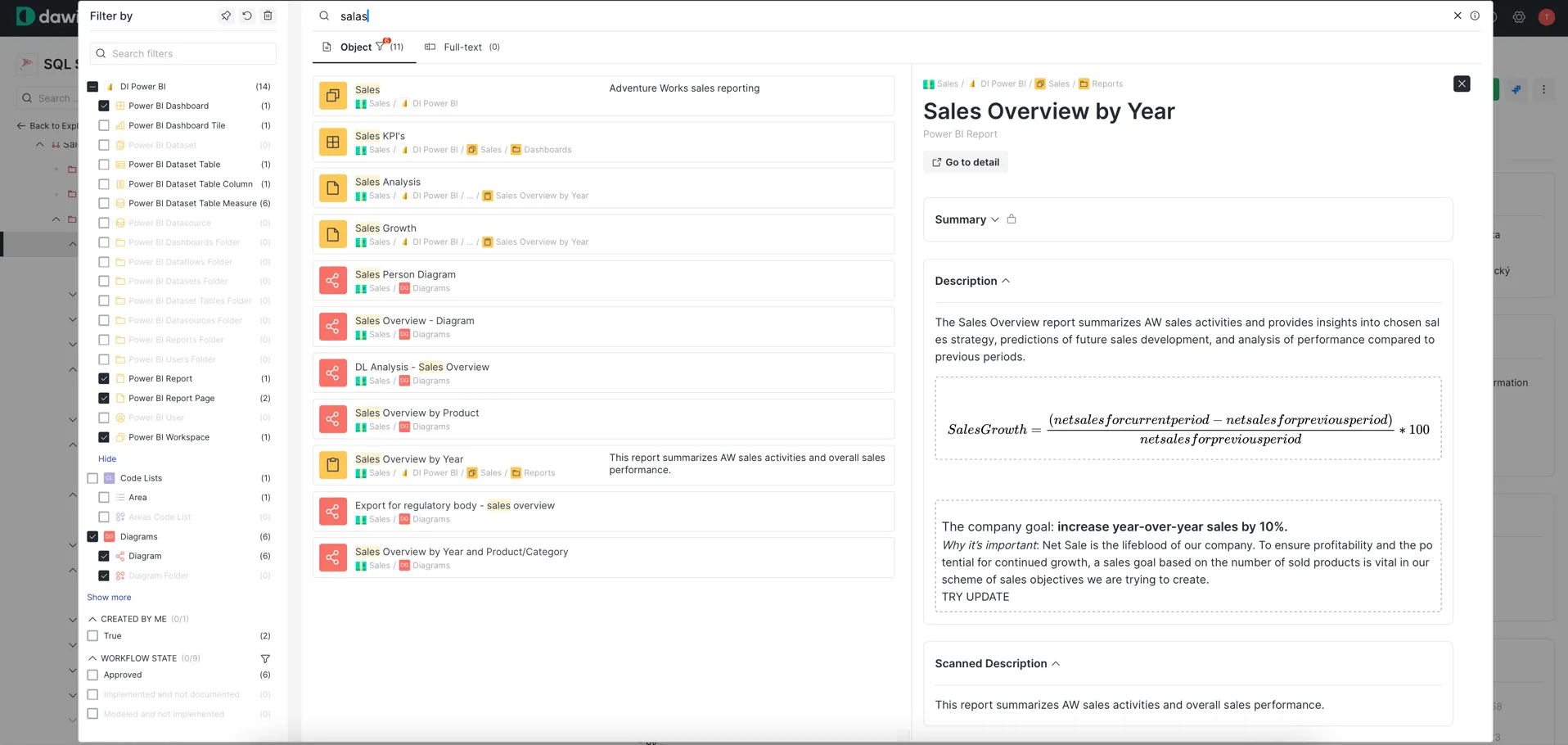Open the Sales Person Diagram result

[x=603, y=281]
